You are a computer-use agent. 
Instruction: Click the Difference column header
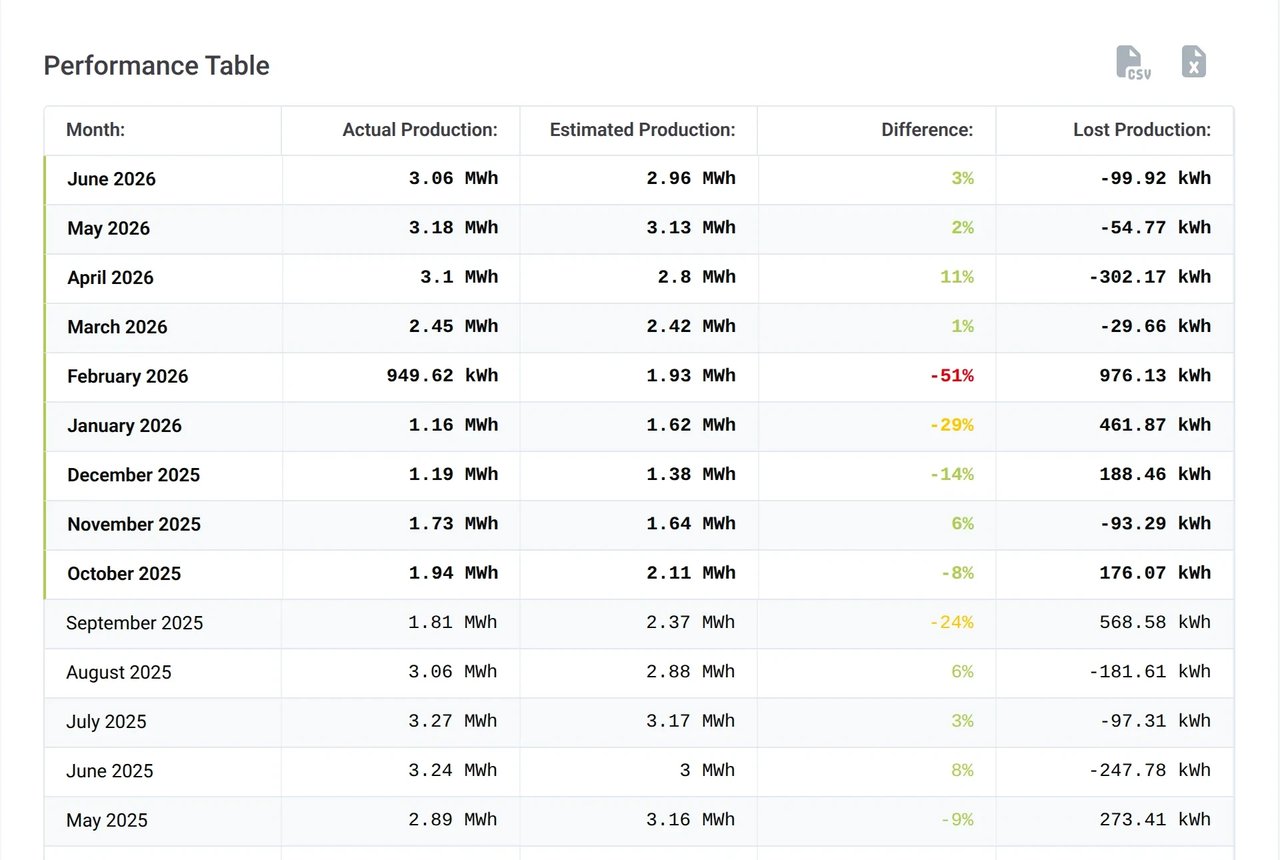(927, 130)
